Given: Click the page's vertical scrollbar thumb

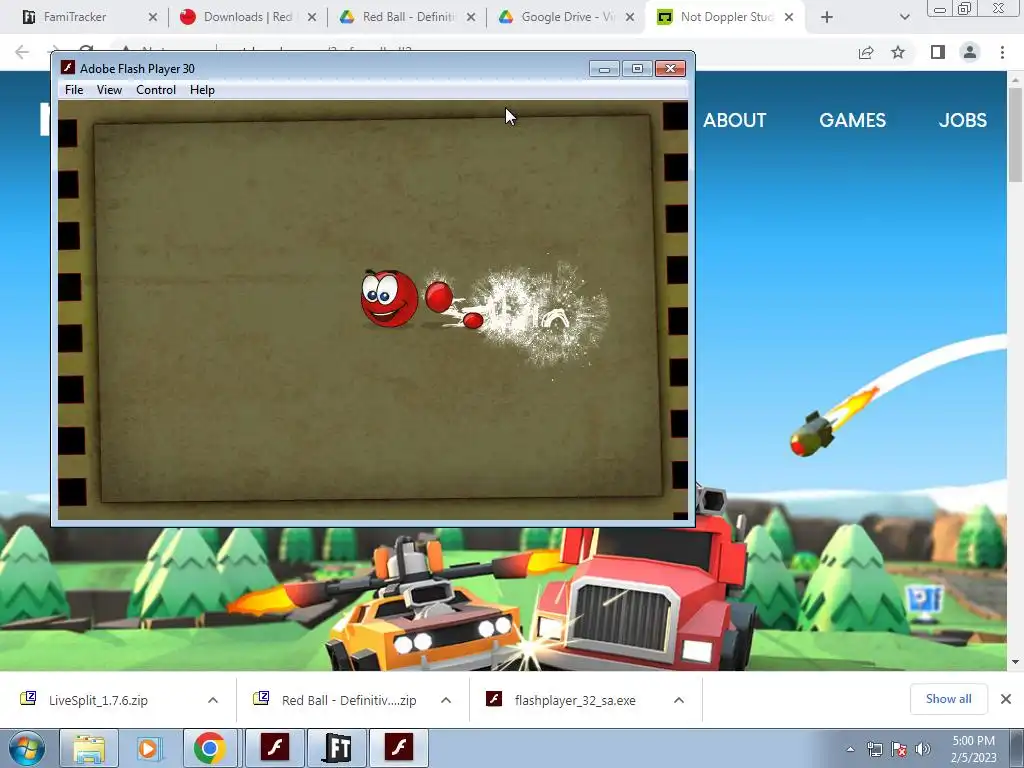Looking at the screenshot, I should [1015, 135].
